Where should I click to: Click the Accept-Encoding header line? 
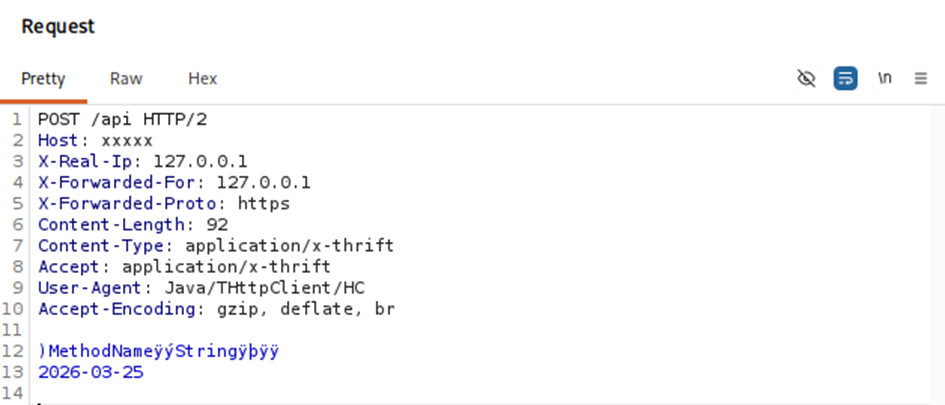(216, 309)
